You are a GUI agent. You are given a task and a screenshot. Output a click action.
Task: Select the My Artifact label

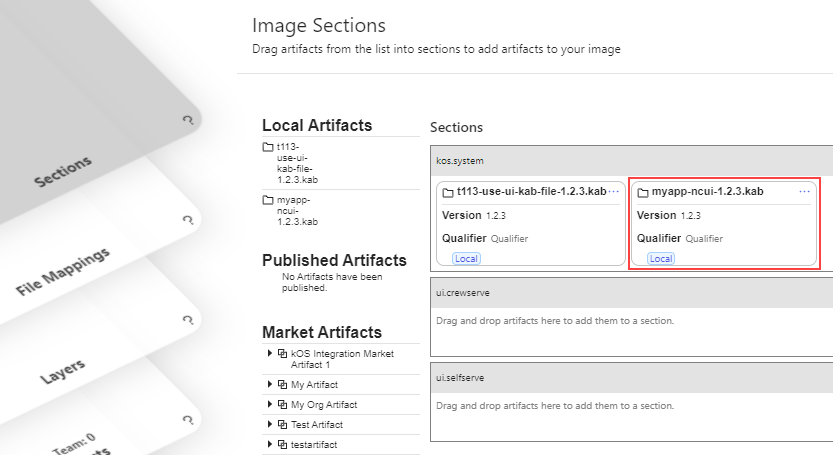click(x=314, y=384)
